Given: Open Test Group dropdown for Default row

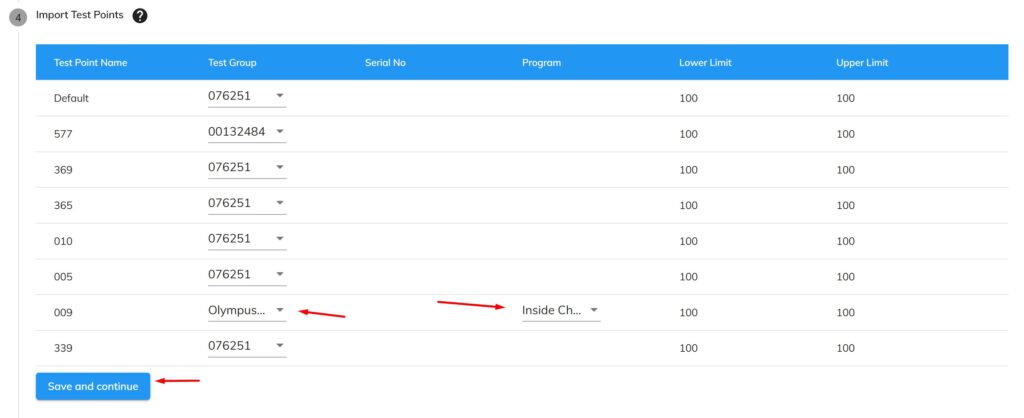Looking at the screenshot, I should [x=247, y=96].
